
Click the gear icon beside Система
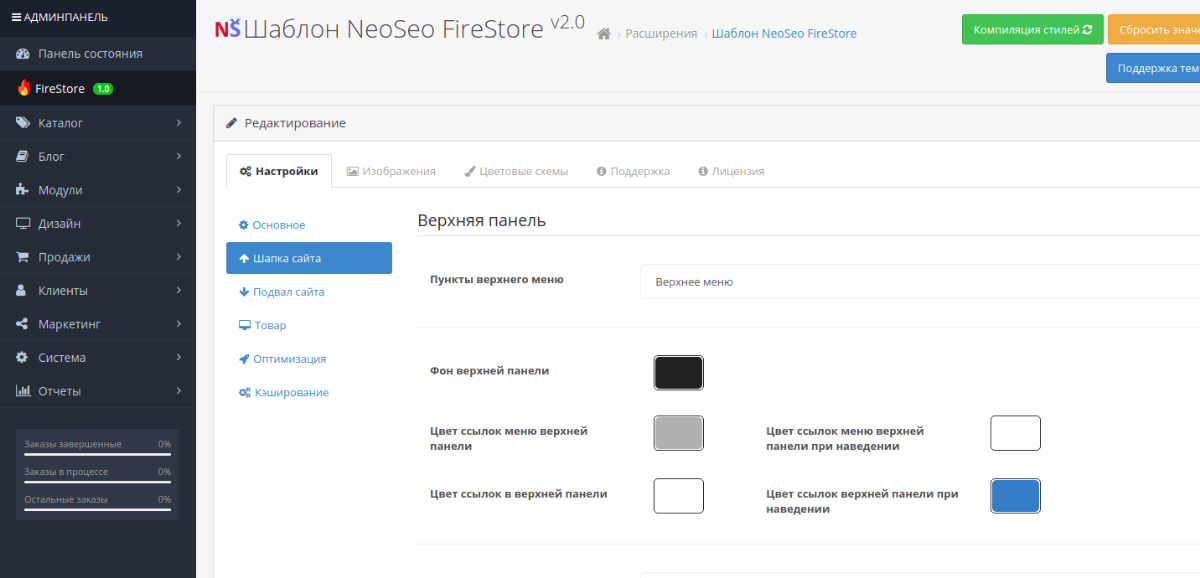click(x=22, y=358)
